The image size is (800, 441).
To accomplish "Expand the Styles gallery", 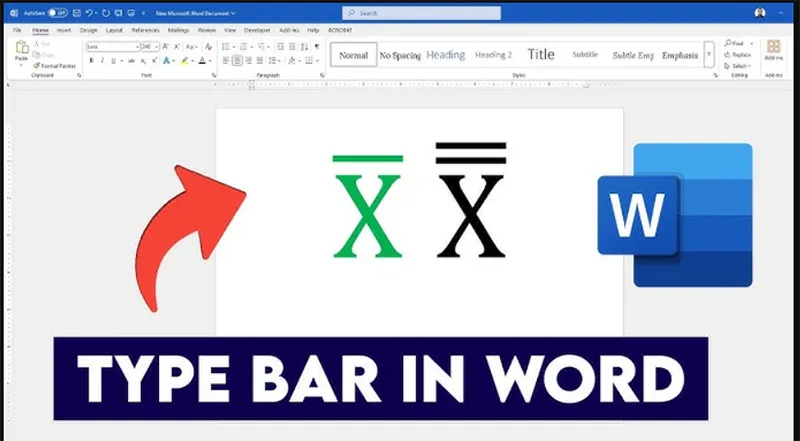I will coord(709,55).
